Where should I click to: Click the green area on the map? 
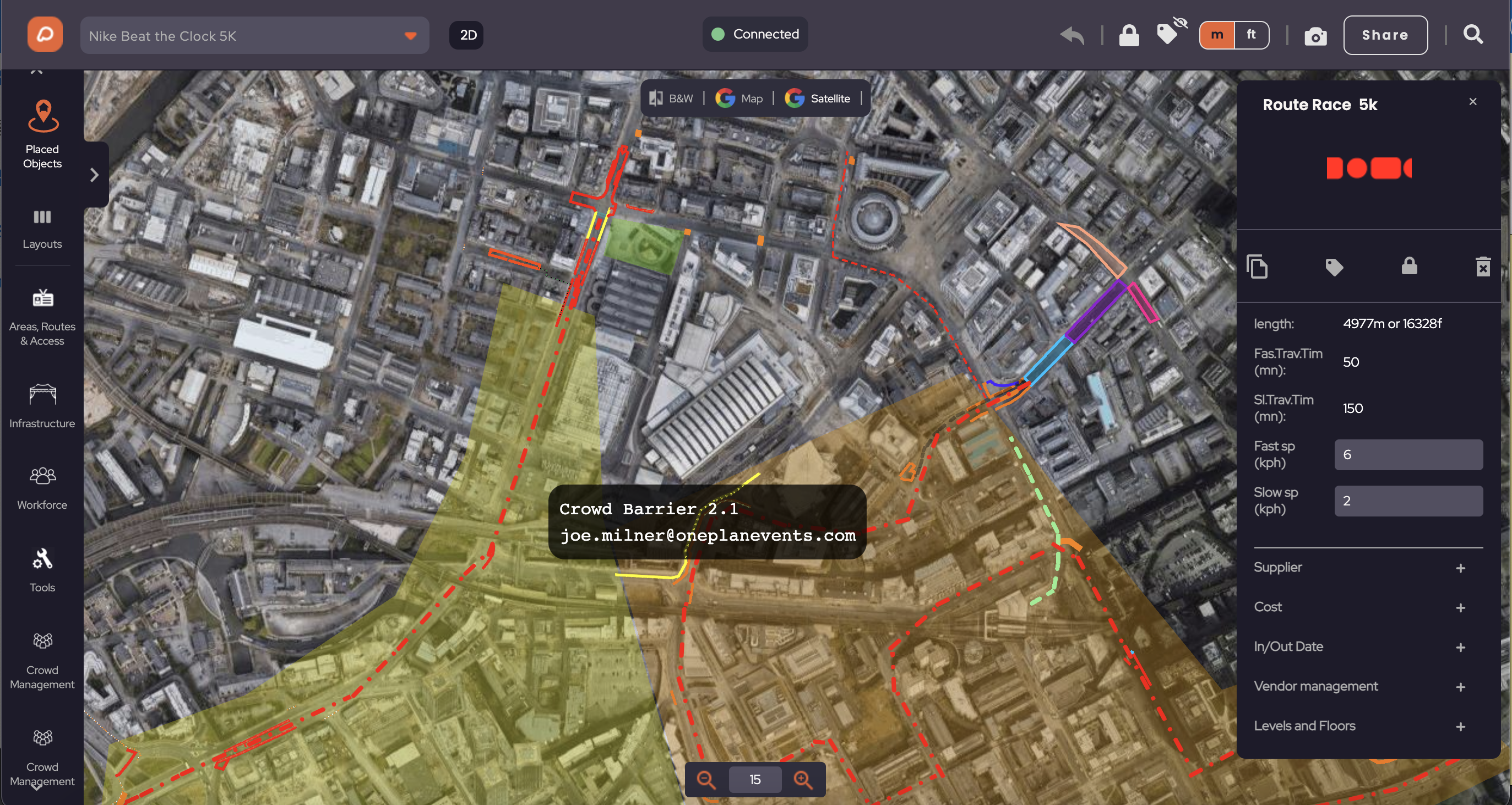point(643,248)
